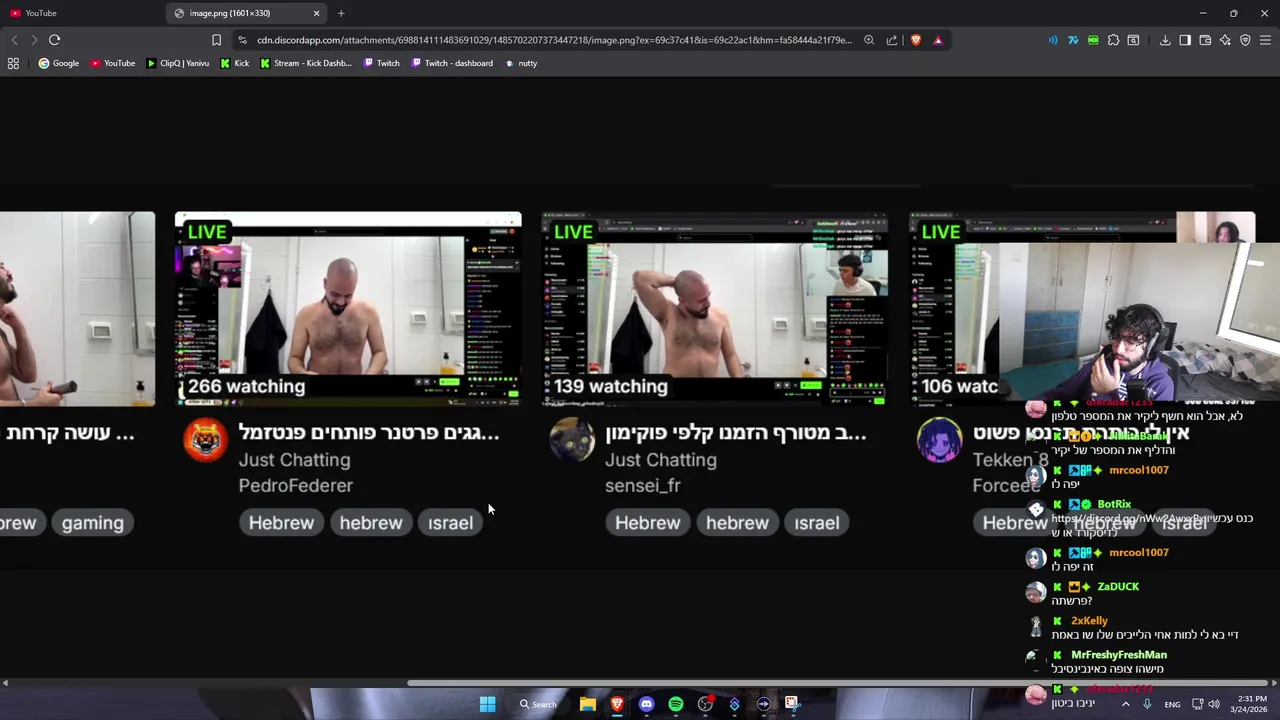
Task: Reload the current page
Action: pos(54,40)
